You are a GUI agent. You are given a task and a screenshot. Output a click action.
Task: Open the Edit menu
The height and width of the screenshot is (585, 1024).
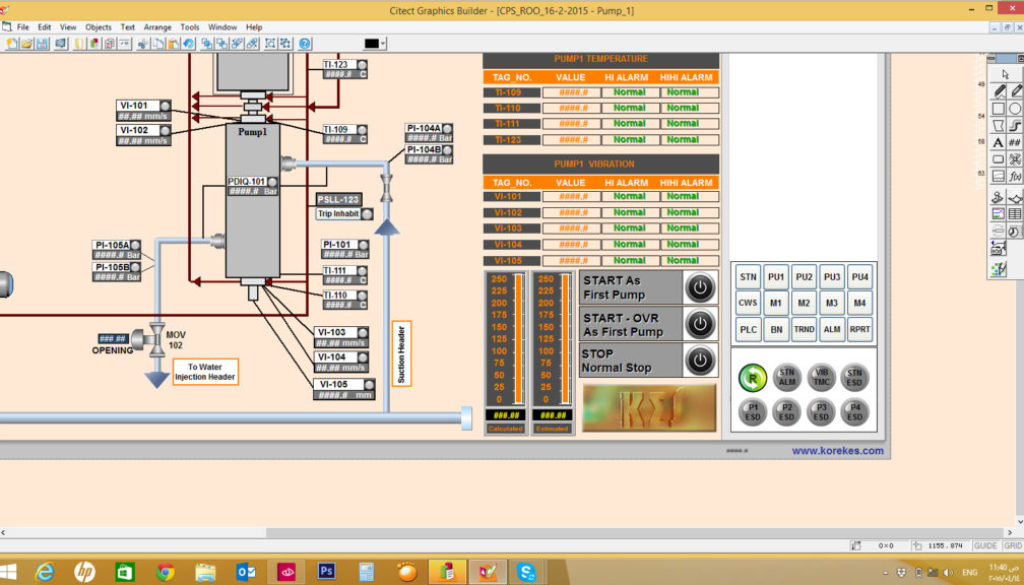pyautogui.click(x=44, y=27)
